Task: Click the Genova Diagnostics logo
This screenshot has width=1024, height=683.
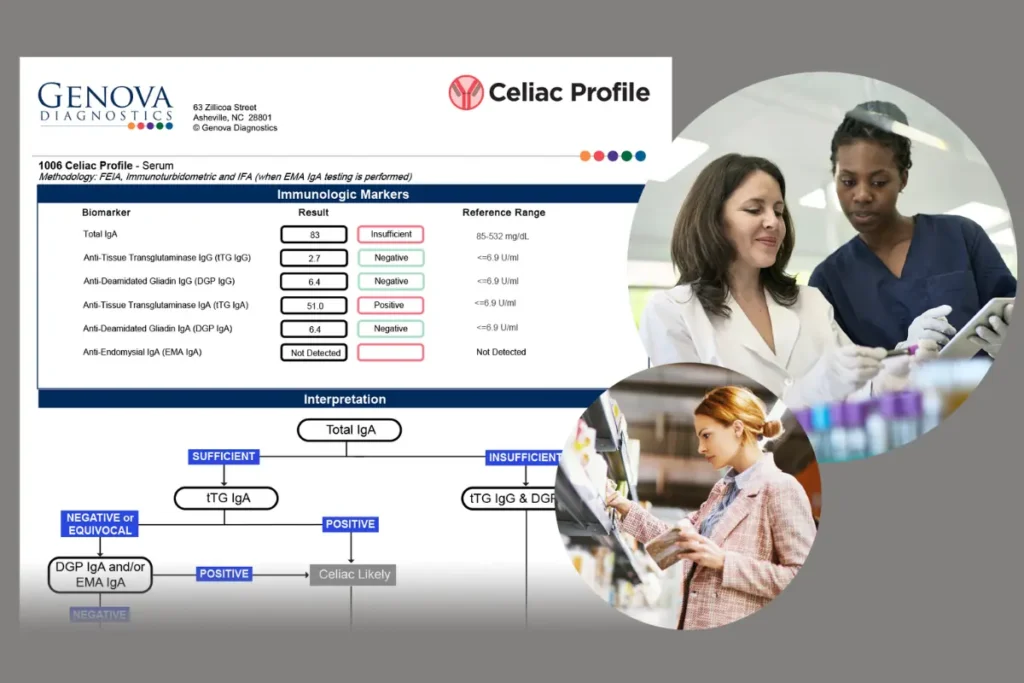Action: click(105, 106)
